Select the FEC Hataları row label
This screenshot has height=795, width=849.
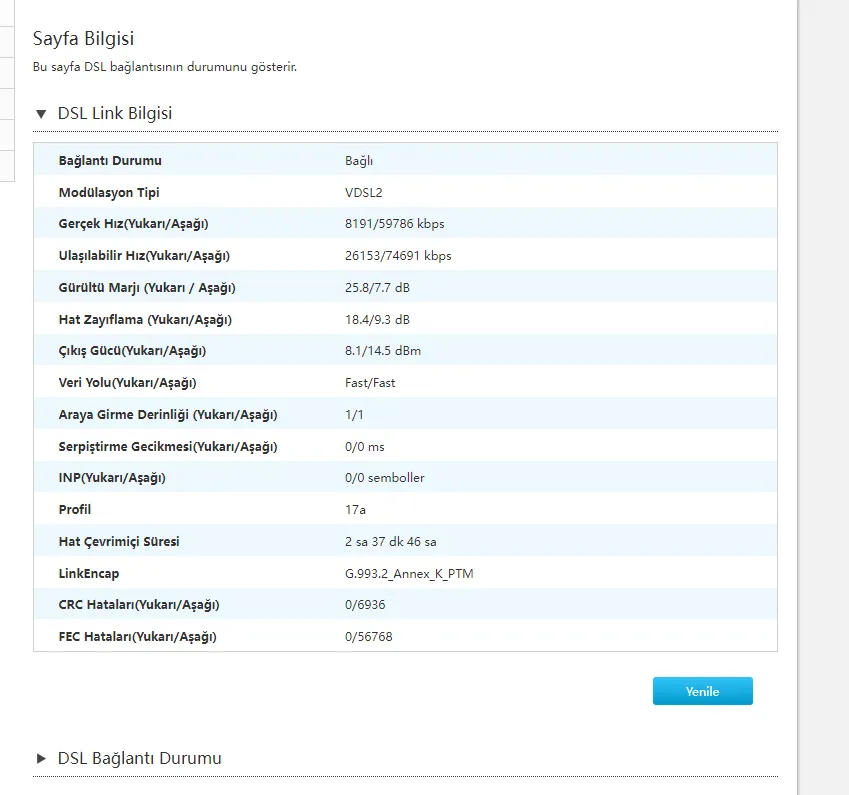click(x=137, y=637)
